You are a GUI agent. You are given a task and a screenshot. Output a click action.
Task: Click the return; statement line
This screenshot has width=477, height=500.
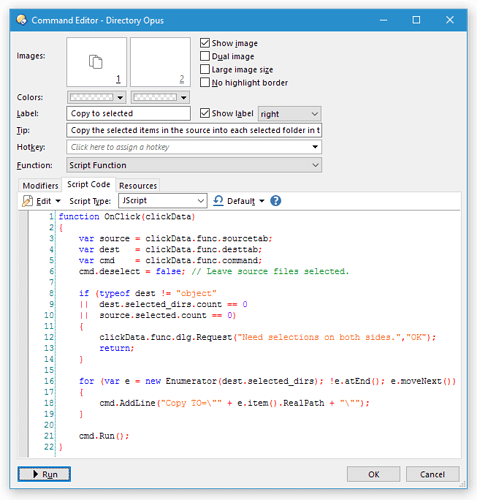pos(117,348)
